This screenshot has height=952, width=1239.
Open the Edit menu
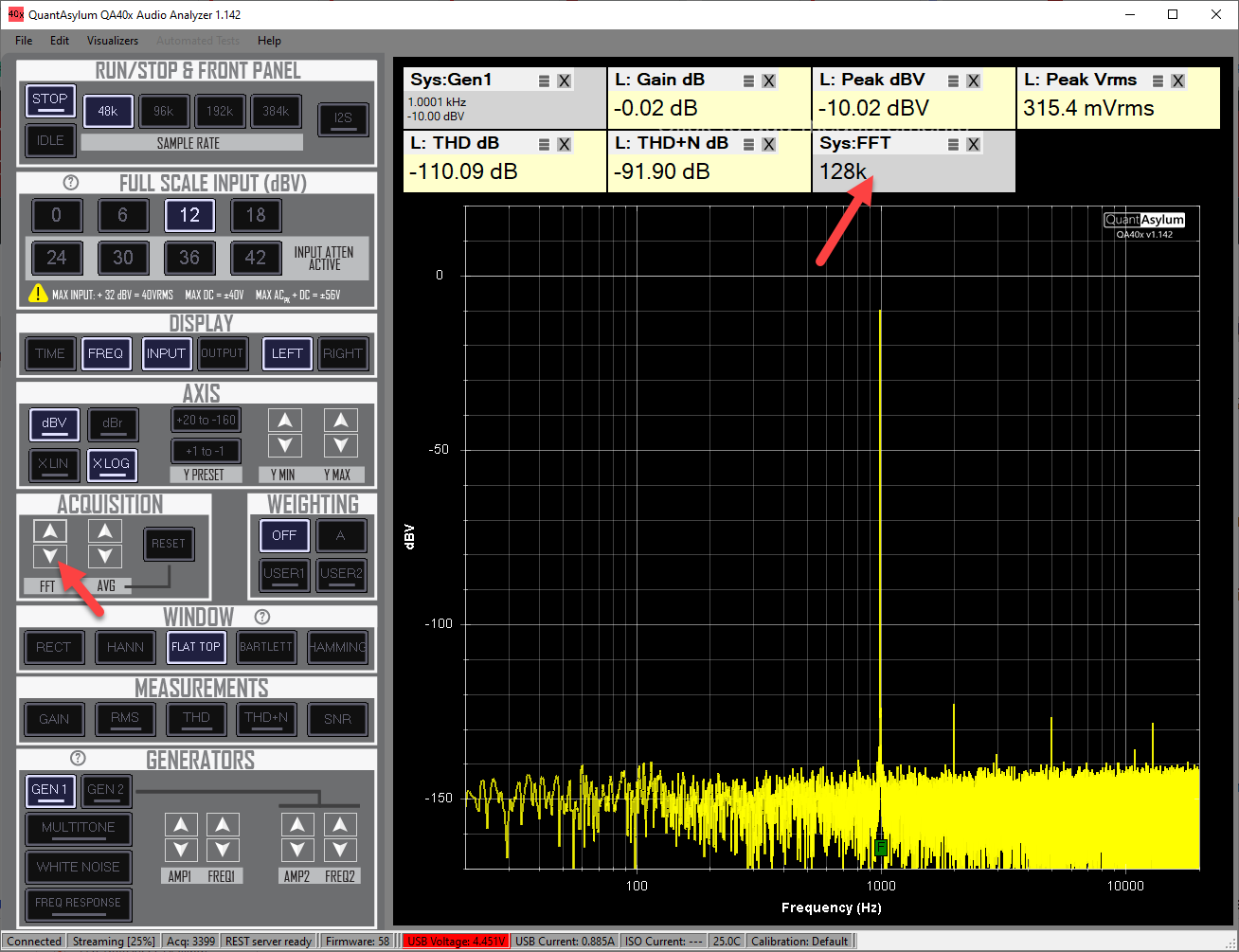click(60, 41)
